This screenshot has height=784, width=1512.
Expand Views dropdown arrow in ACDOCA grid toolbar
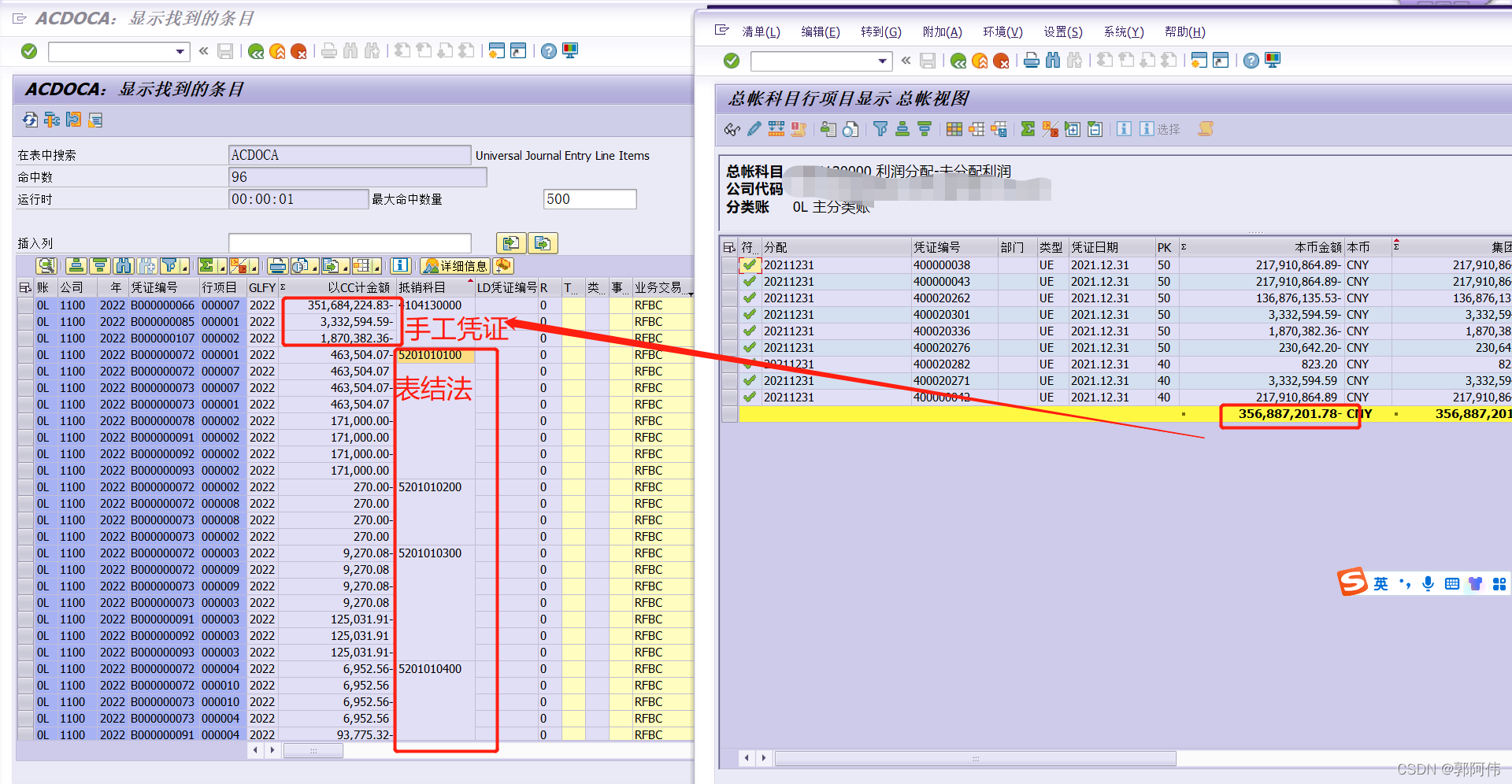tap(314, 266)
